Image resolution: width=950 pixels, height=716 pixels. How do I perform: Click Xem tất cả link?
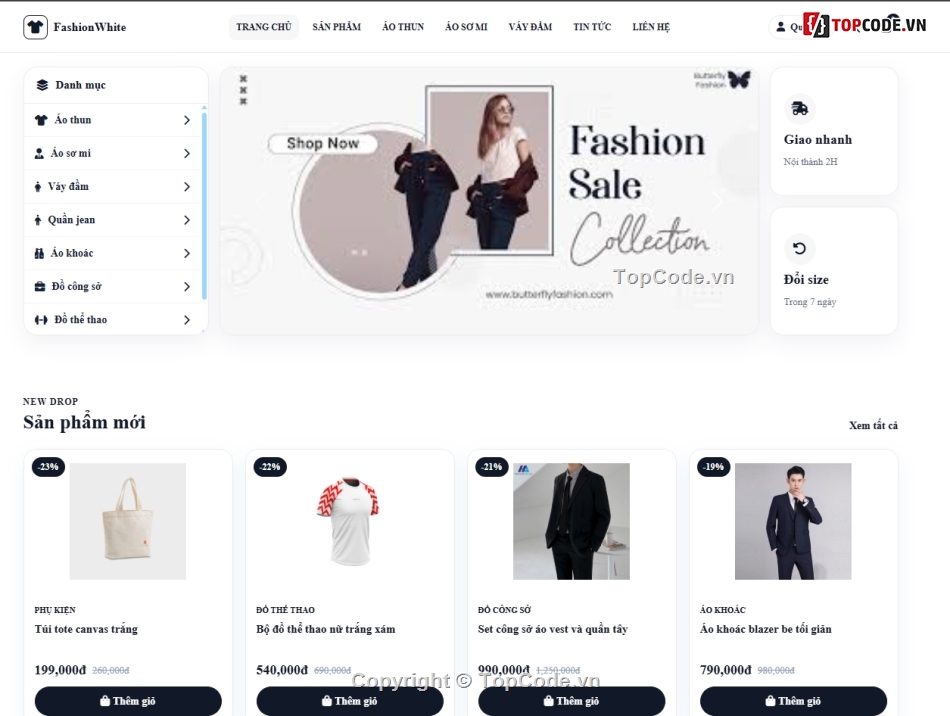point(873,425)
